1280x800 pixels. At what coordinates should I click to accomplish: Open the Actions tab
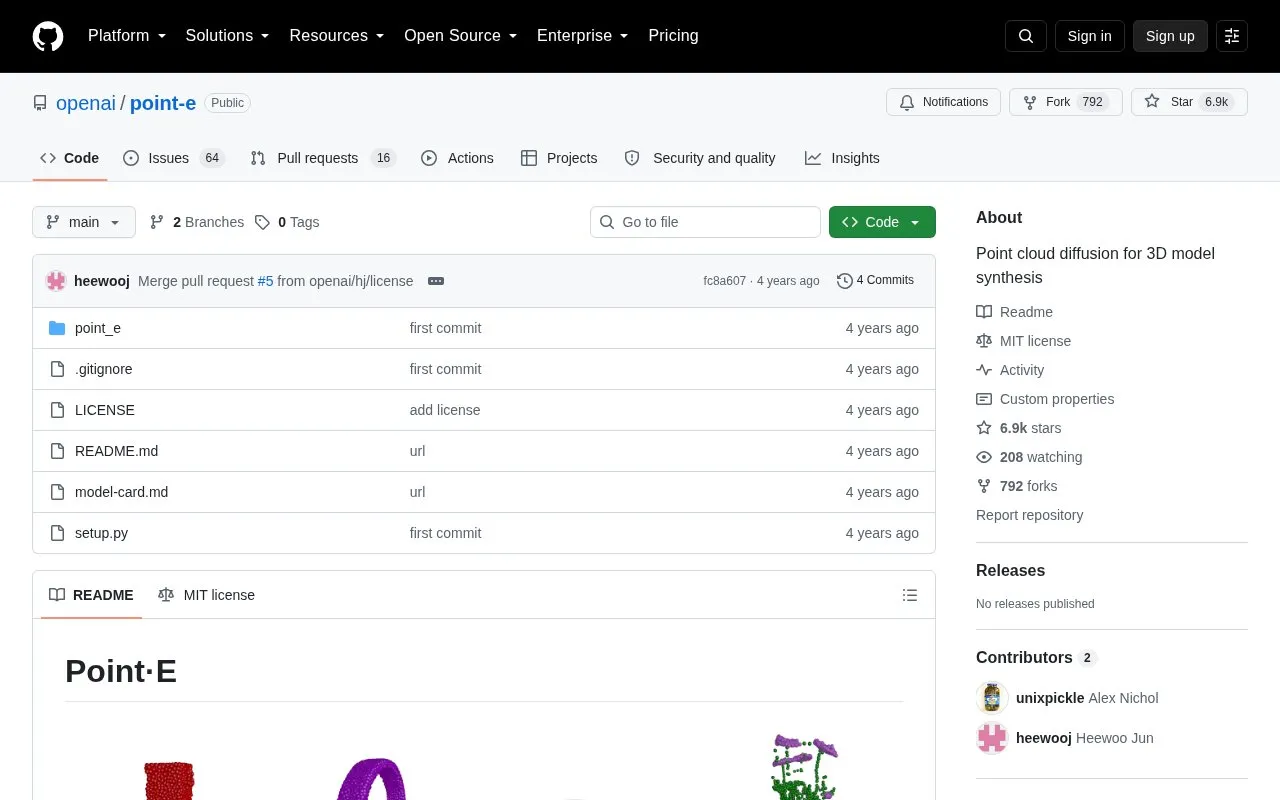click(x=458, y=158)
